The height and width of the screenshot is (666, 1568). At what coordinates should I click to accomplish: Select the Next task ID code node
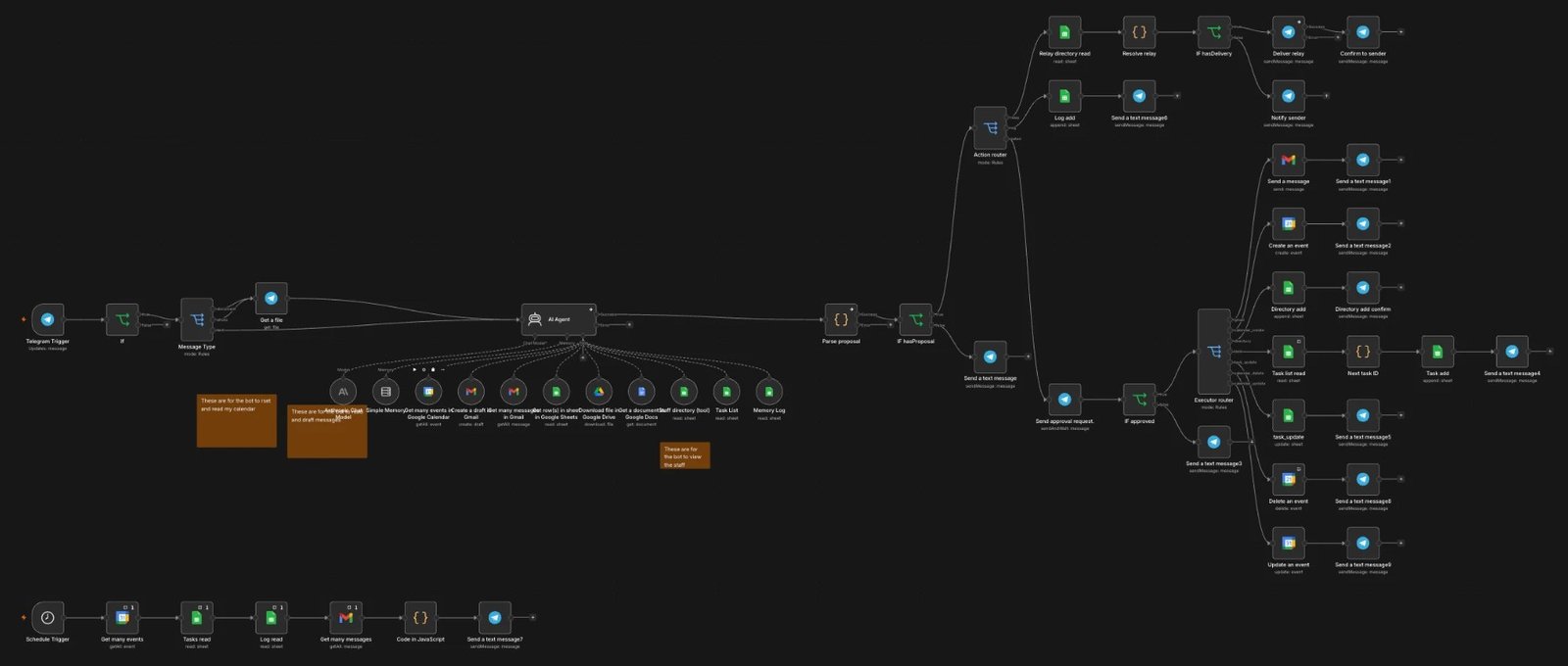tap(1363, 351)
